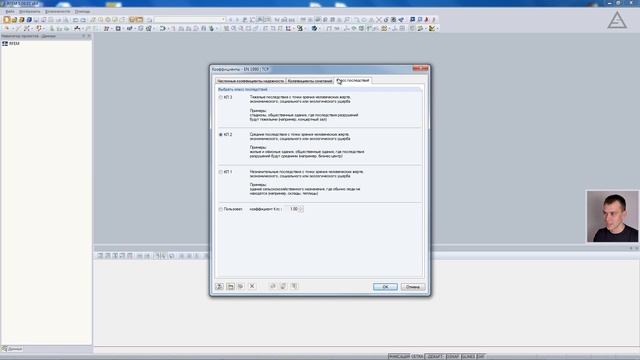
Task: Click the Отмена cancel button
Action: [413, 287]
